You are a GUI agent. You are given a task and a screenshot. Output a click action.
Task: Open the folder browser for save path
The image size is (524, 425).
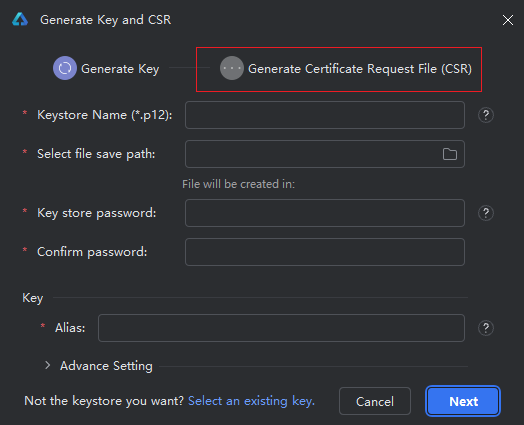pos(449,154)
